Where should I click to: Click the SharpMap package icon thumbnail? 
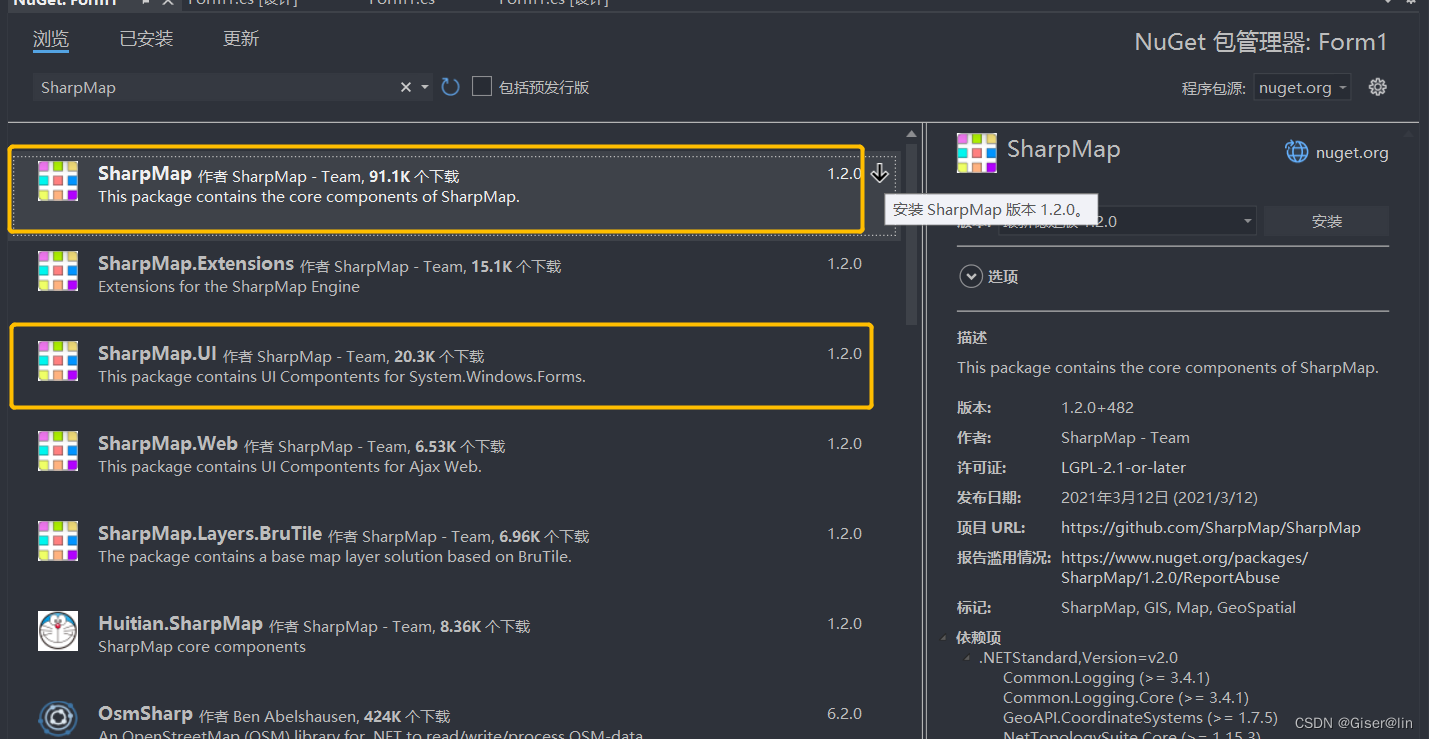57,181
